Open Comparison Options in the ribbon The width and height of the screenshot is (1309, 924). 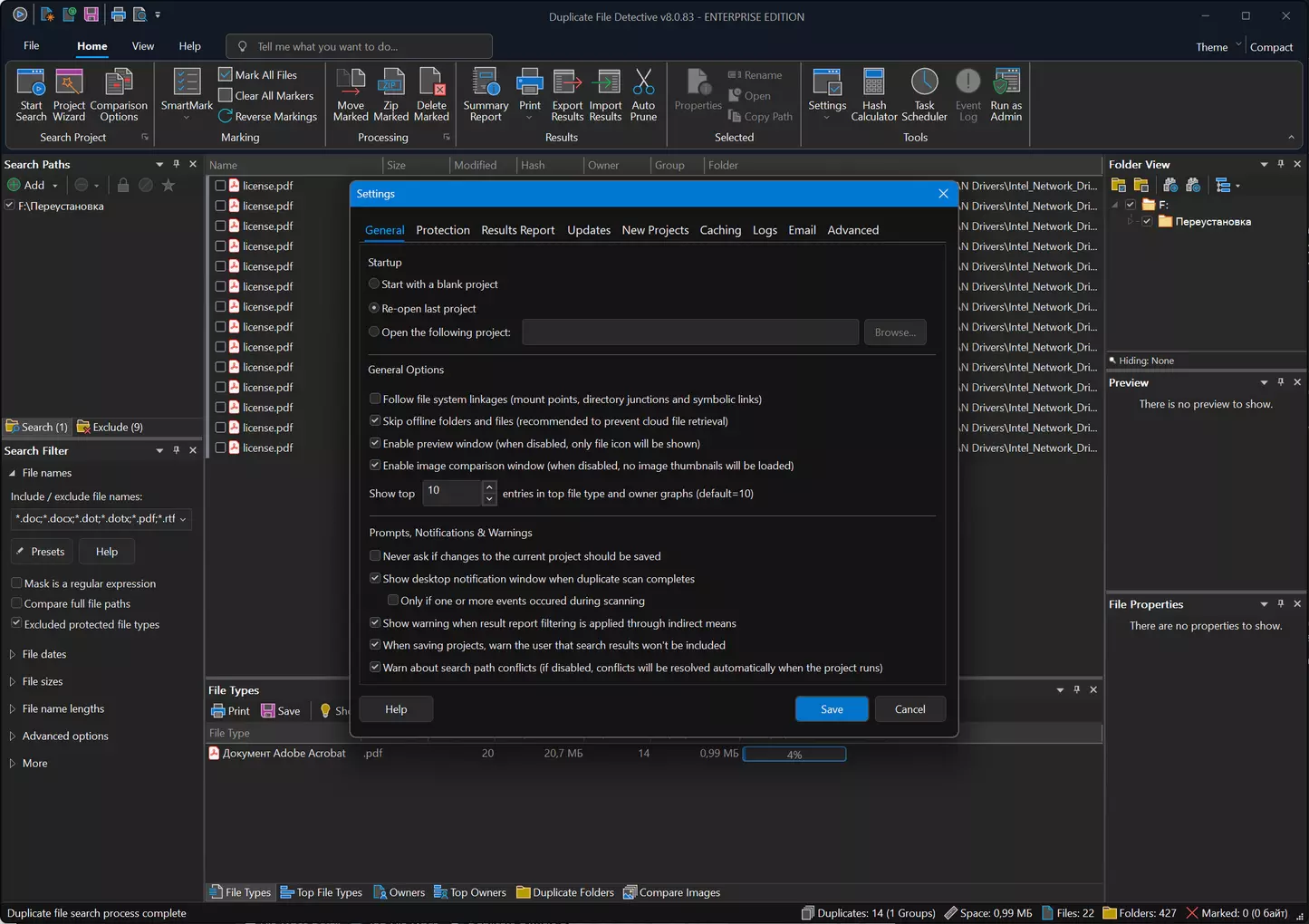[x=119, y=95]
